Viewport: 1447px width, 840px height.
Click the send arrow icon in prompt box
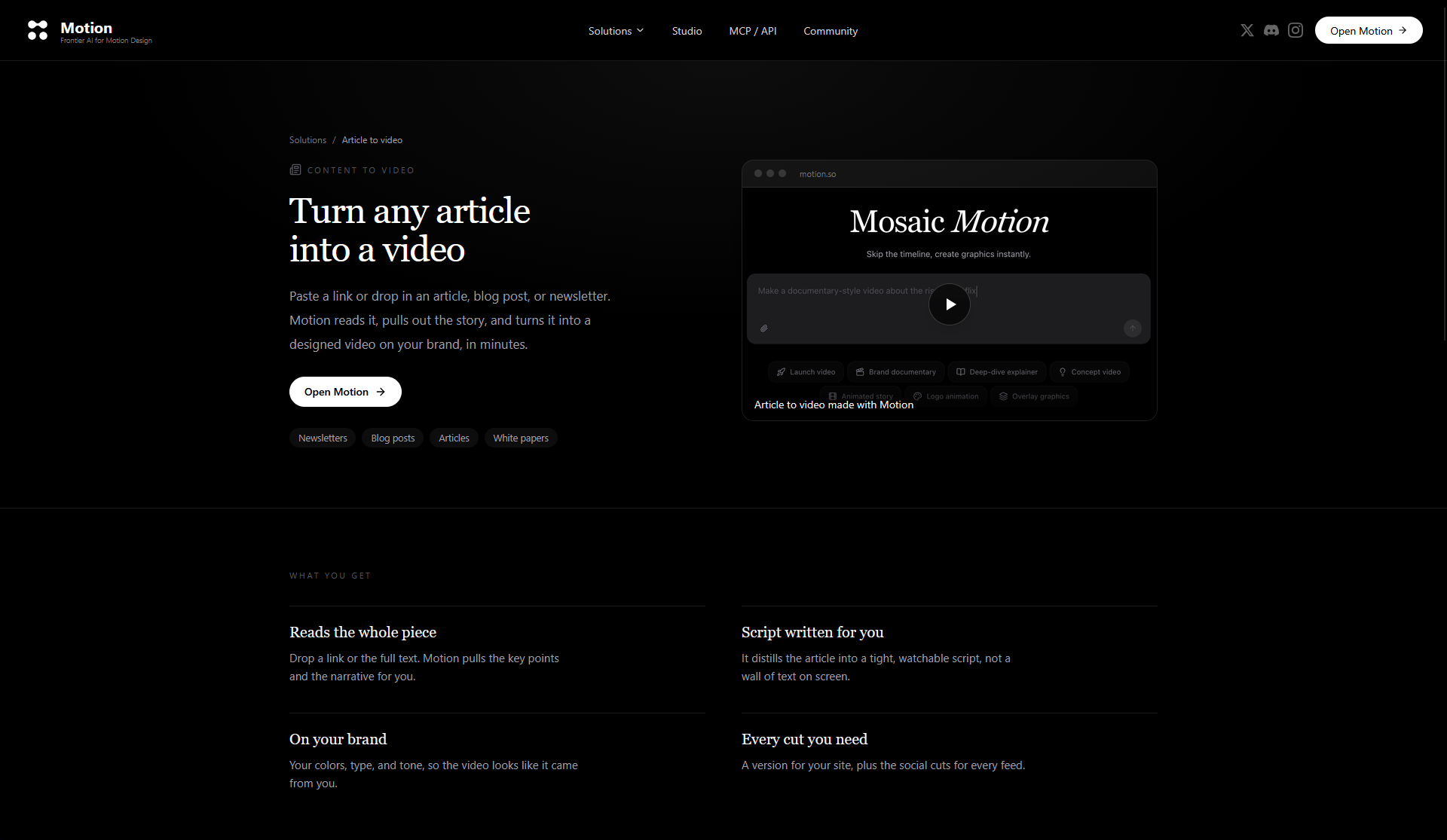(1133, 328)
